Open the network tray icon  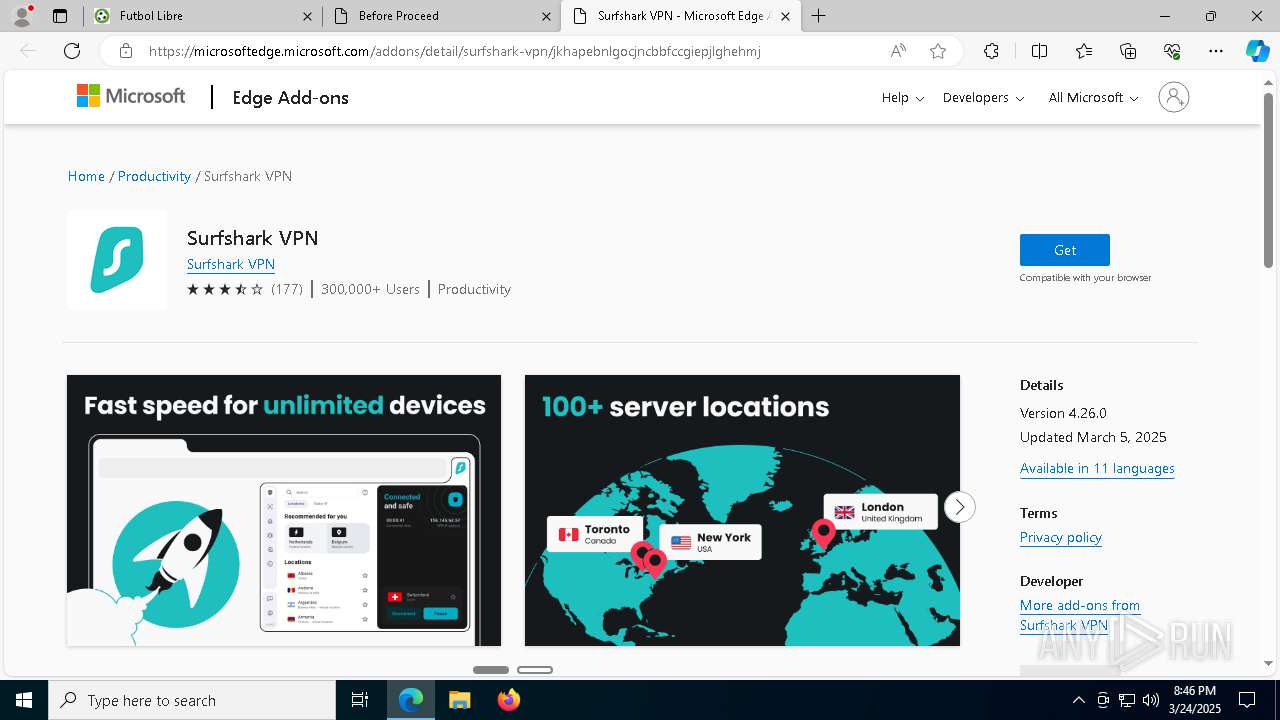[x=1127, y=700]
